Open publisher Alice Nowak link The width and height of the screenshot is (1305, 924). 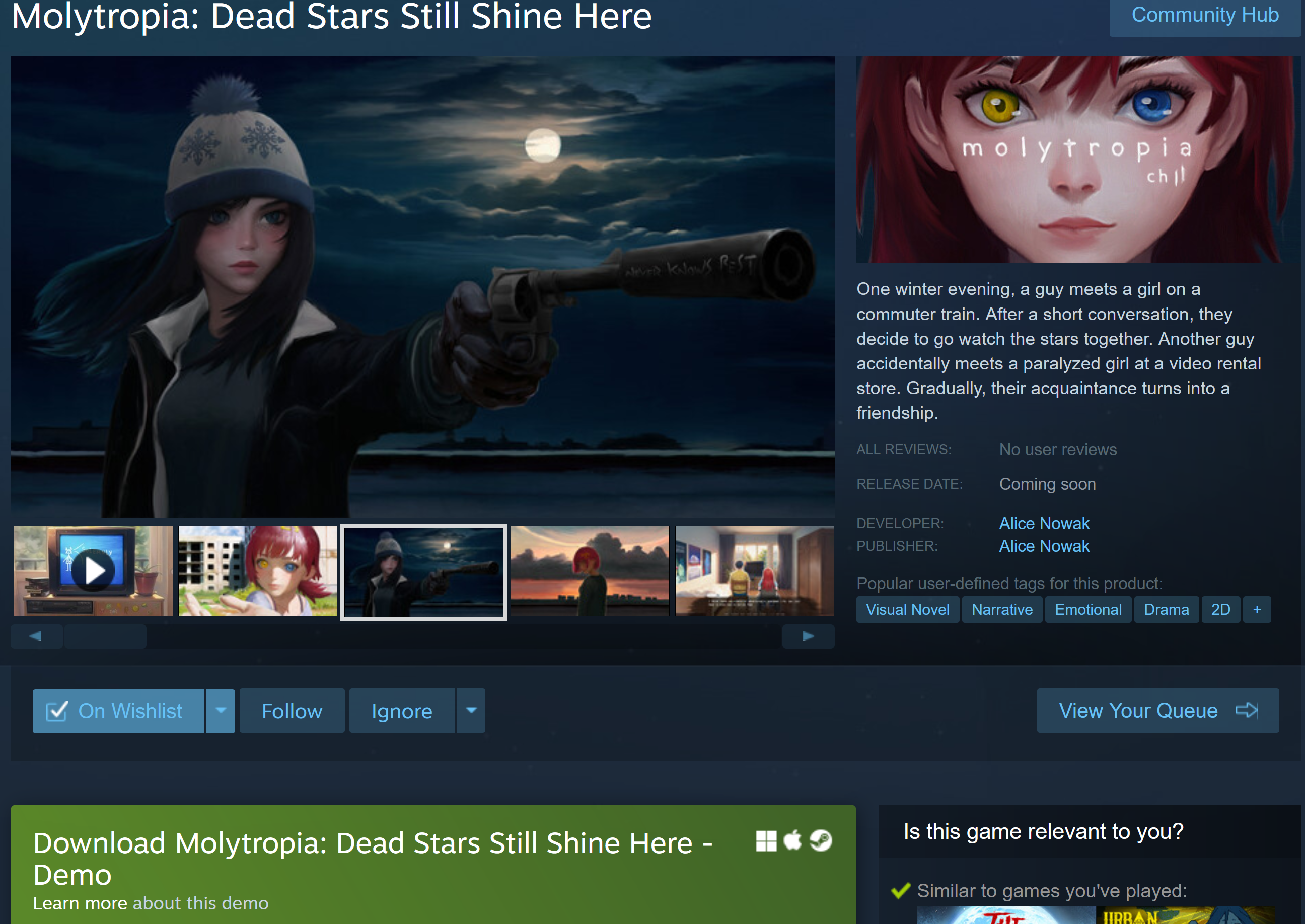(x=1044, y=546)
